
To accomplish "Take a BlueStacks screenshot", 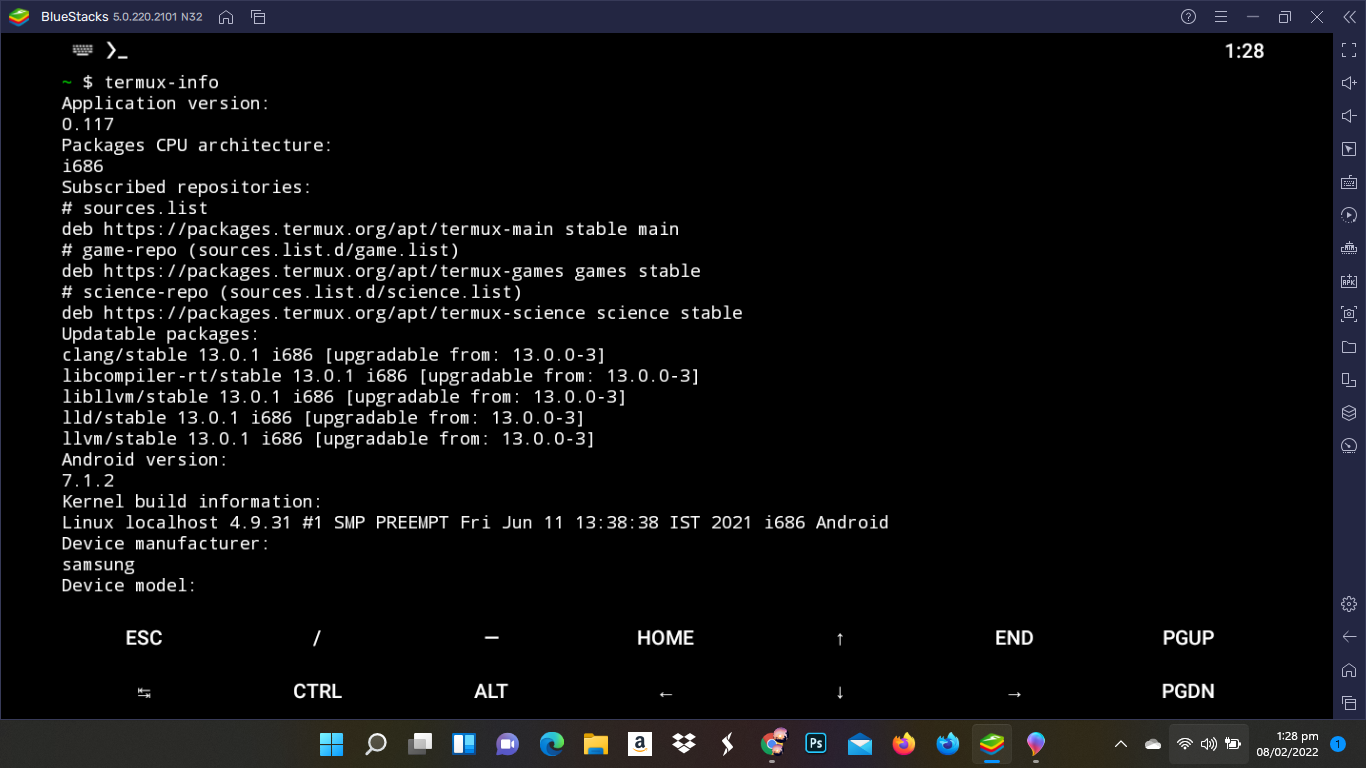I will [x=1349, y=314].
